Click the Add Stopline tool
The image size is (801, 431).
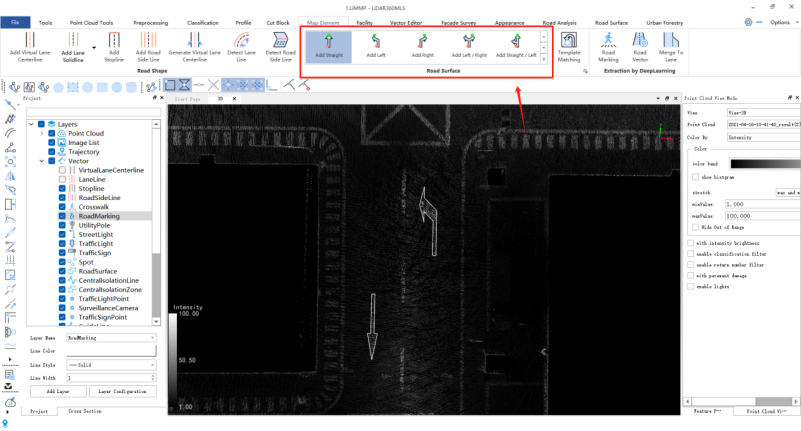point(114,47)
